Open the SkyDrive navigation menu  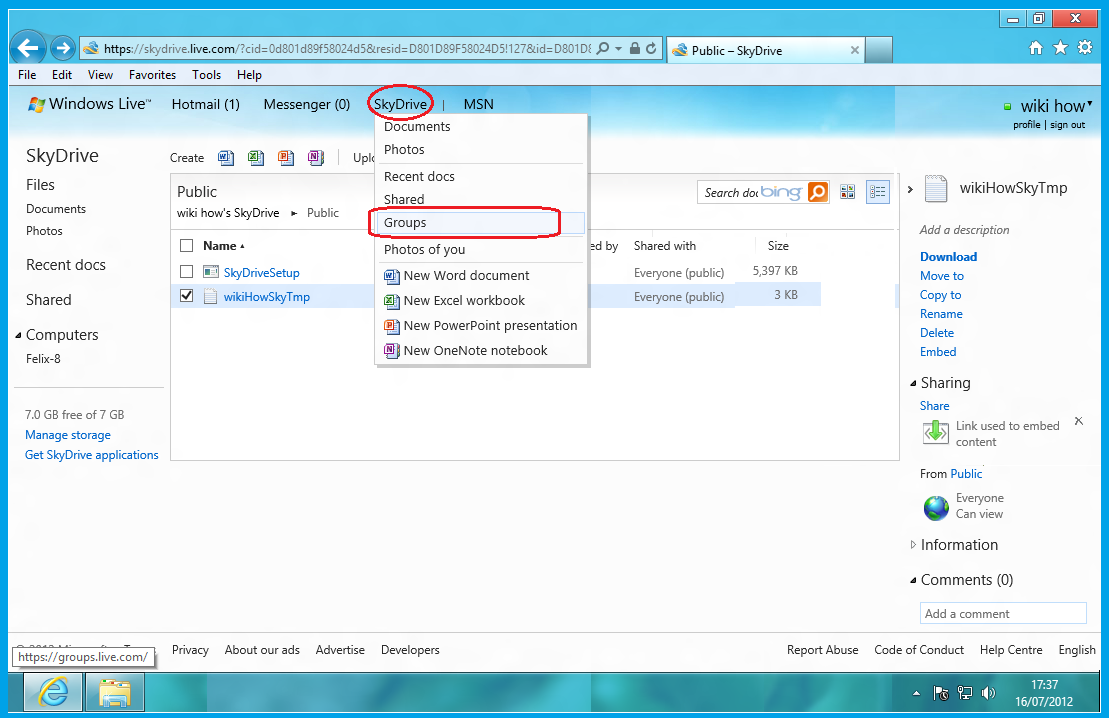click(x=400, y=104)
